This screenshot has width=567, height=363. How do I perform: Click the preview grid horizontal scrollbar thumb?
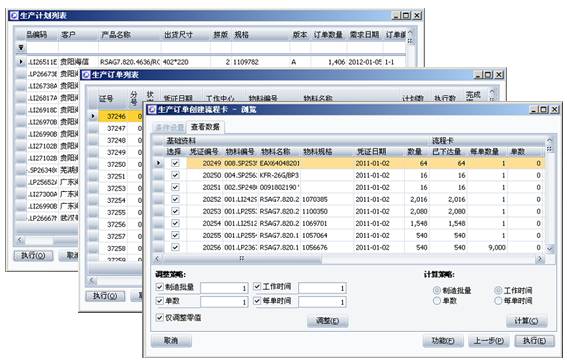pyautogui.click(x=242, y=259)
